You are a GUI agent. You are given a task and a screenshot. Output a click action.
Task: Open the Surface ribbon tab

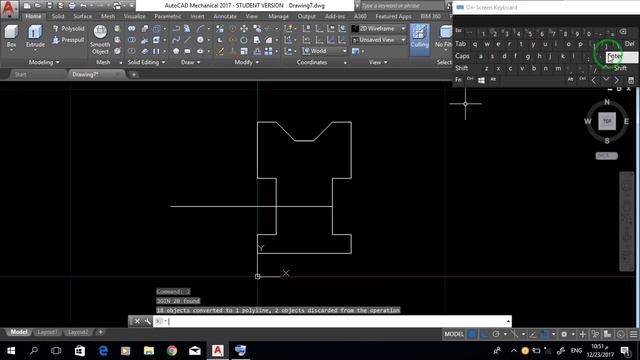(82, 16)
